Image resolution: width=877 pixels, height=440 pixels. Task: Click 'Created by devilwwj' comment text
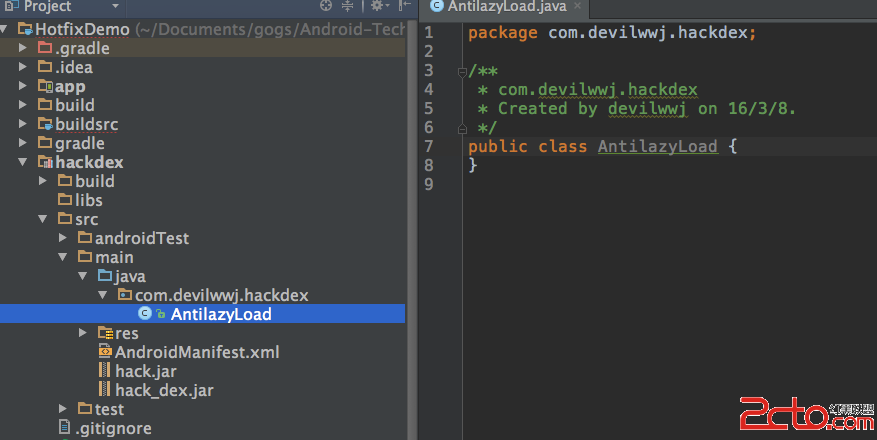coord(592,108)
